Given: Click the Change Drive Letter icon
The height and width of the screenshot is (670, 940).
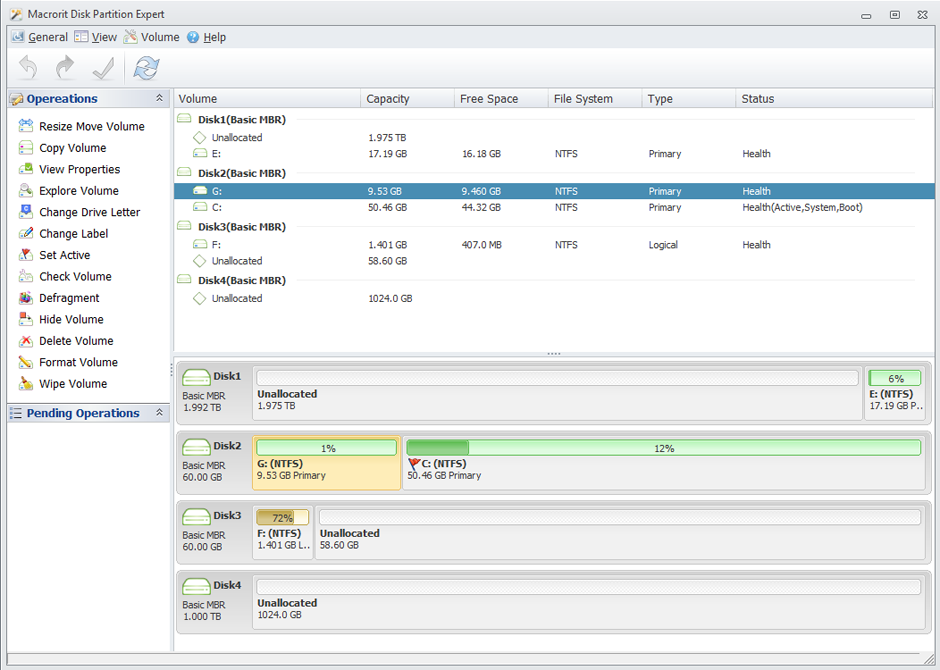Looking at the screenshot, I should [26, 212].
